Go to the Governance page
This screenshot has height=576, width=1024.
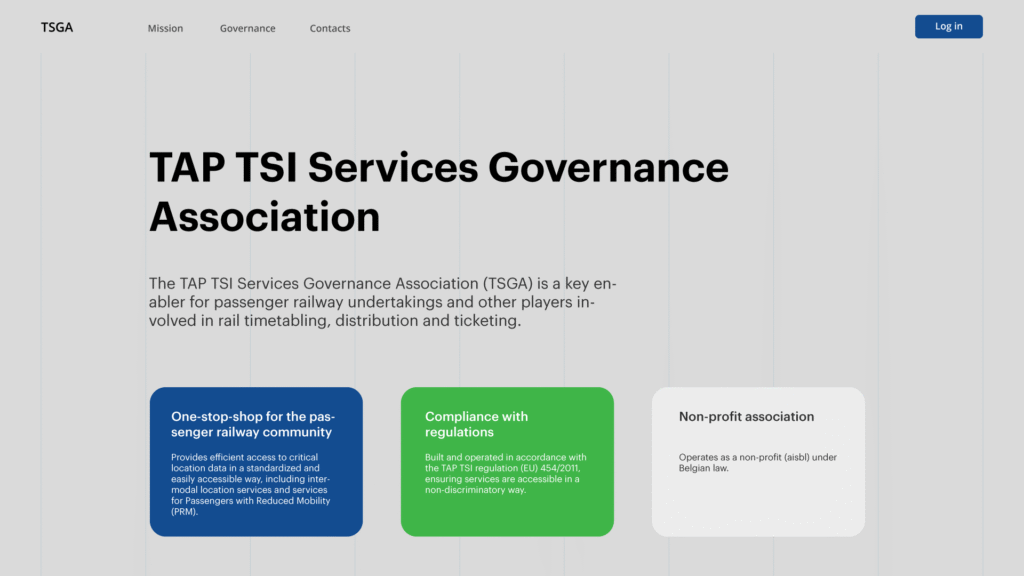pos(247,28)
